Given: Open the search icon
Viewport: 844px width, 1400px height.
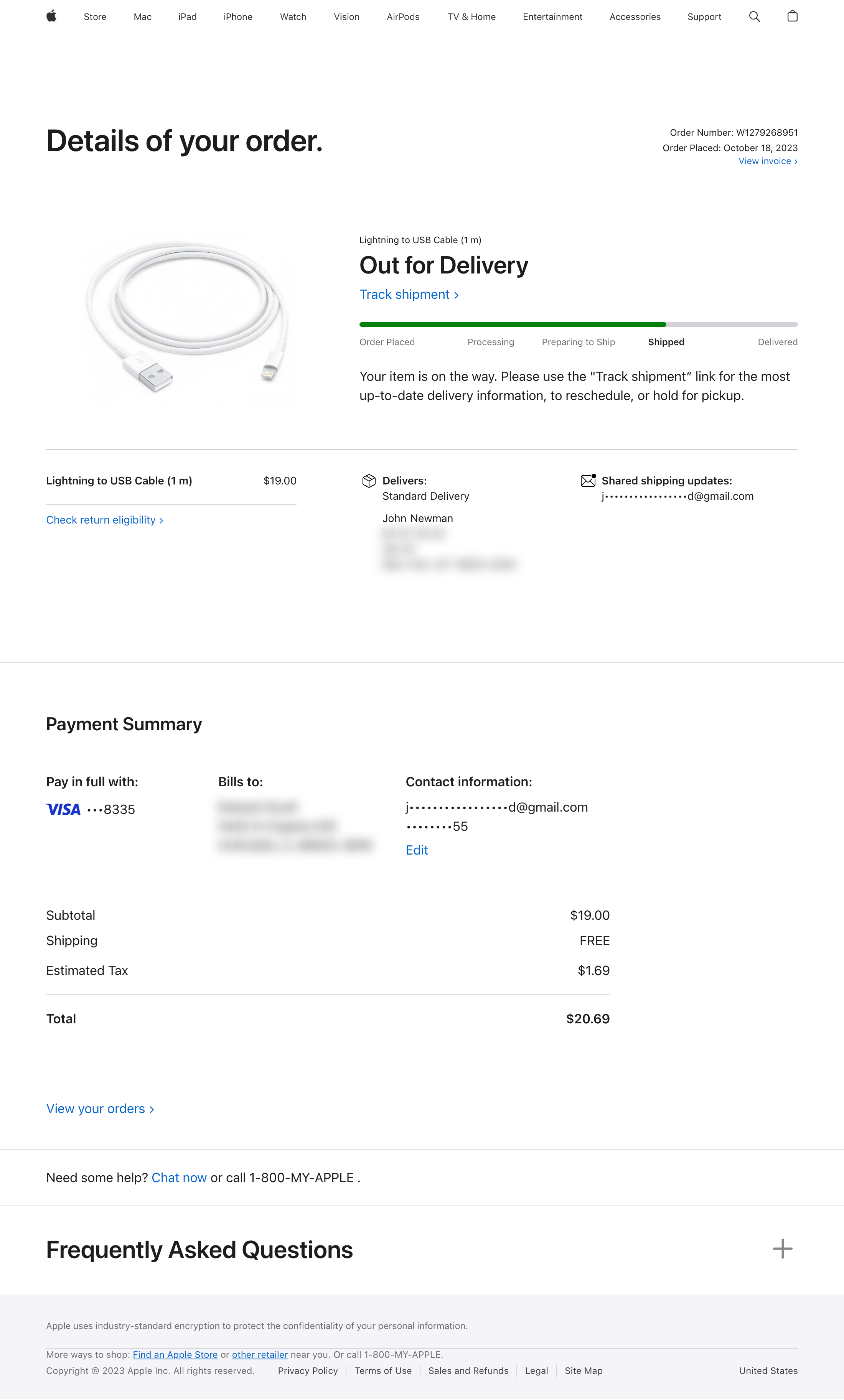Looking at the screenshot, I should click(754, 16).
